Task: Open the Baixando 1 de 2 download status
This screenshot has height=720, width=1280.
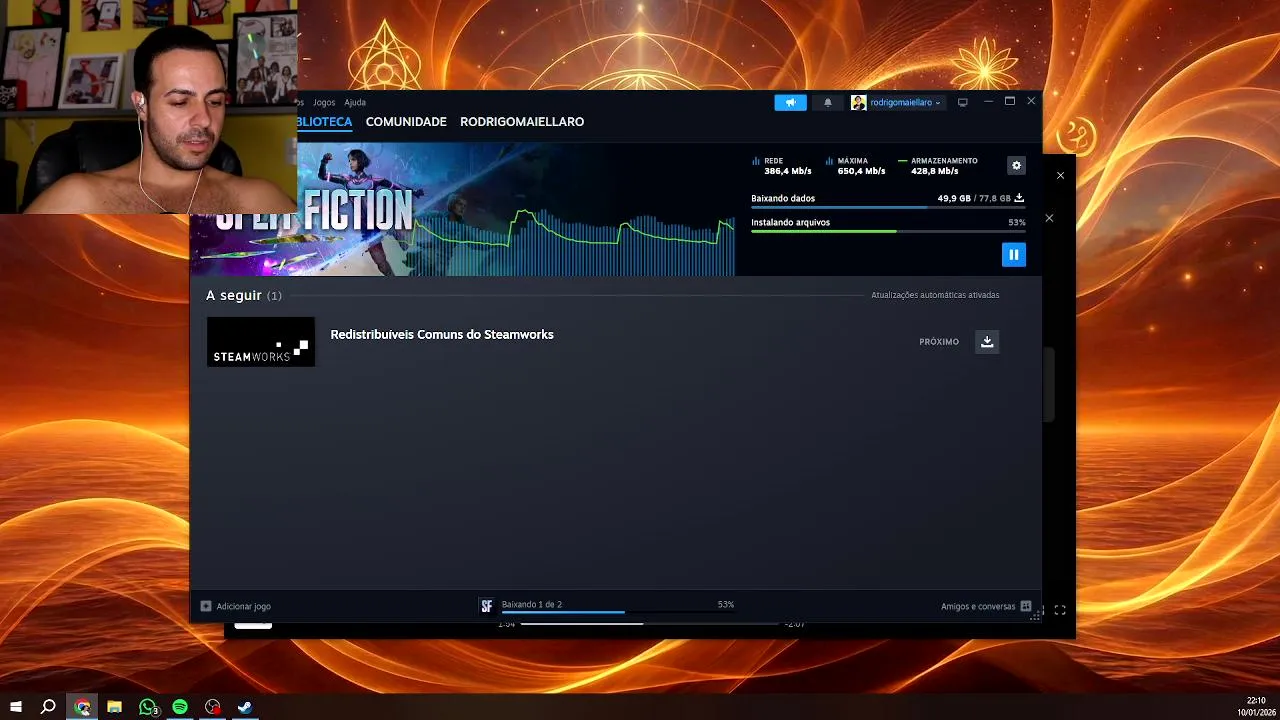Action: coord(532,604)
